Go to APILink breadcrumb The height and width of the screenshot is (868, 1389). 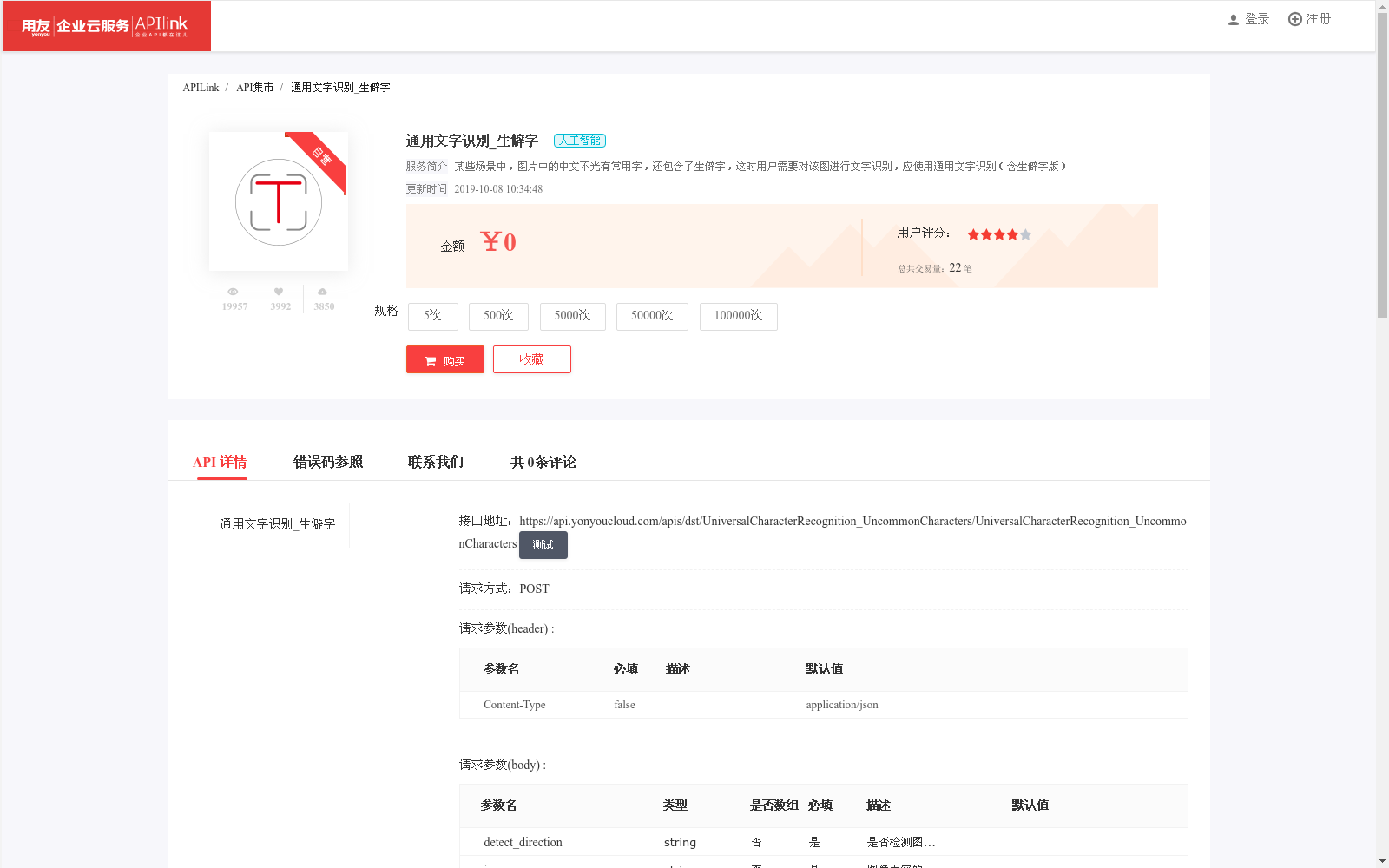[201, 88]
